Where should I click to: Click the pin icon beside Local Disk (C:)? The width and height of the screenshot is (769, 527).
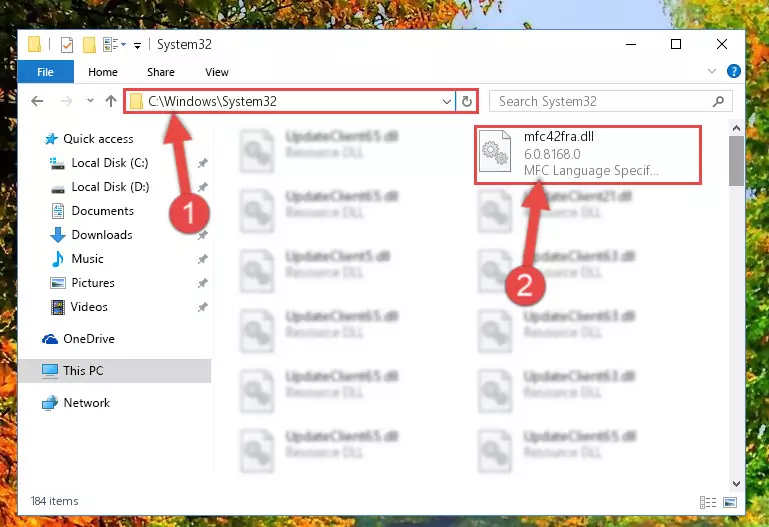coord(203,163)
